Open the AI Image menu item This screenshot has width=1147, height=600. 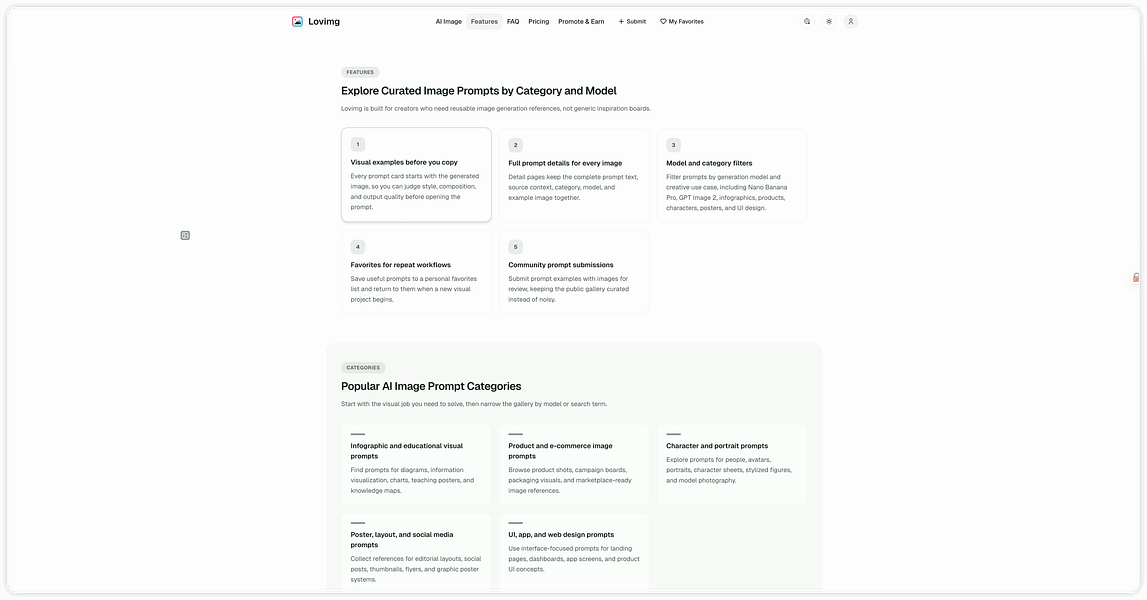(448, 21)
